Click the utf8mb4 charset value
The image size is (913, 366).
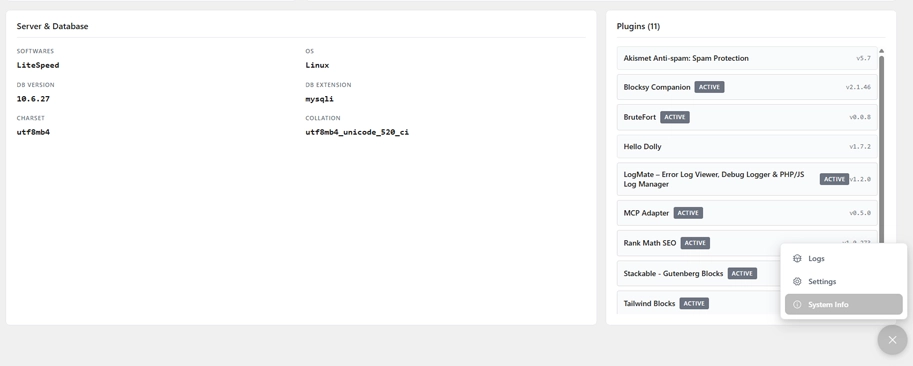(33, 132)
